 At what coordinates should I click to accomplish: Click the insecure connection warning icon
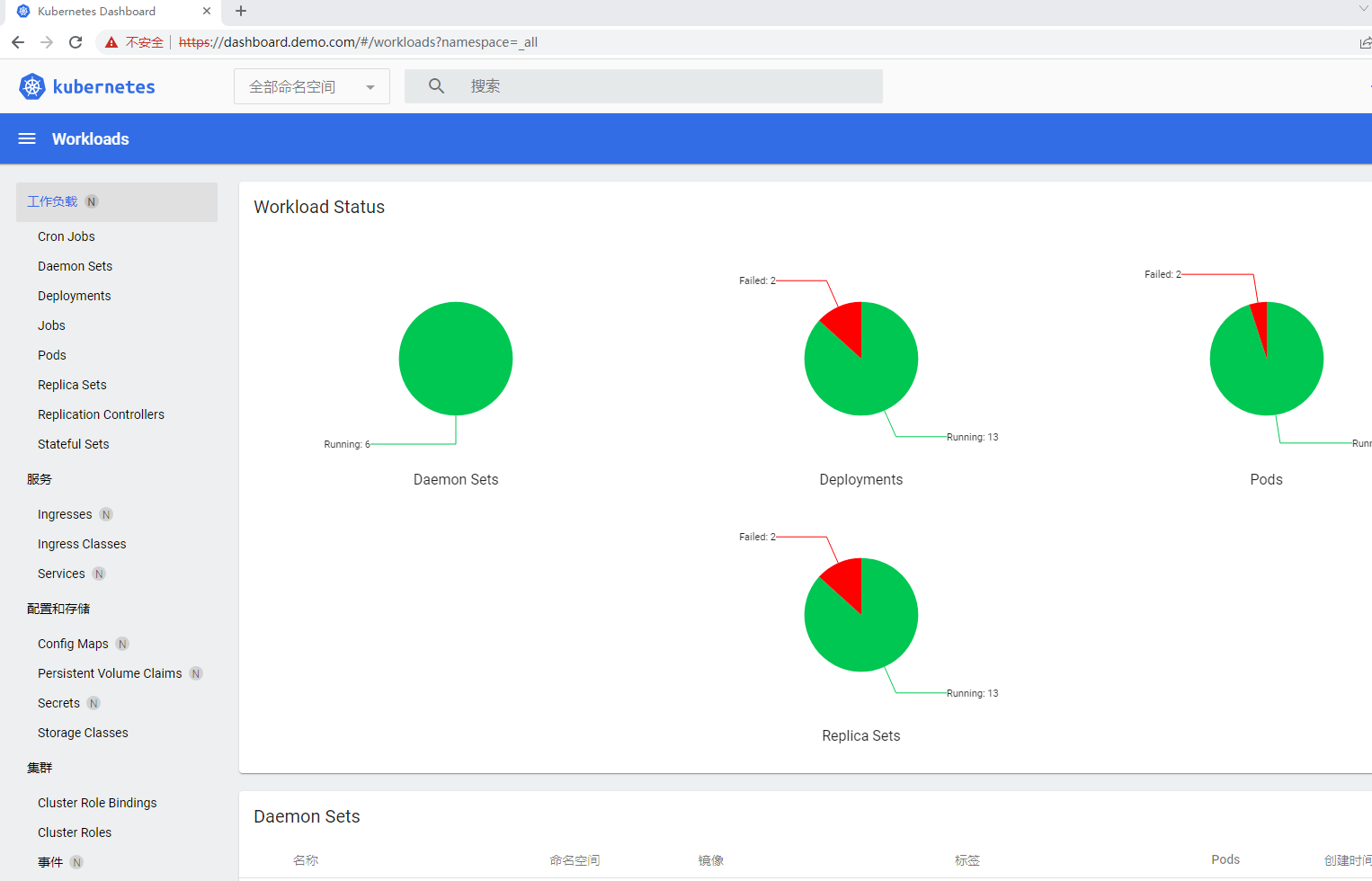tap(111, 42)
